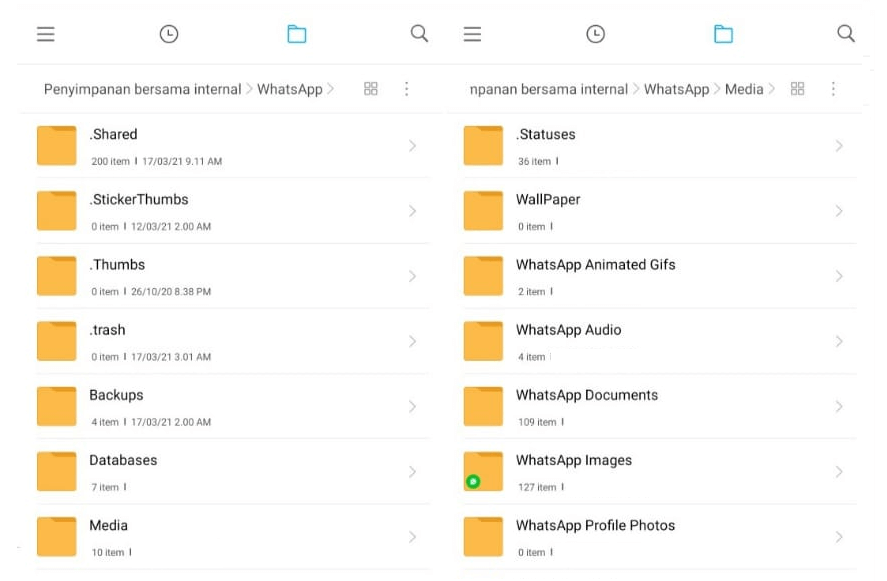Viewport: 887px width, 581px height.
Task: Select folder browse tab in right screen
Action: (x=723, y=34)
